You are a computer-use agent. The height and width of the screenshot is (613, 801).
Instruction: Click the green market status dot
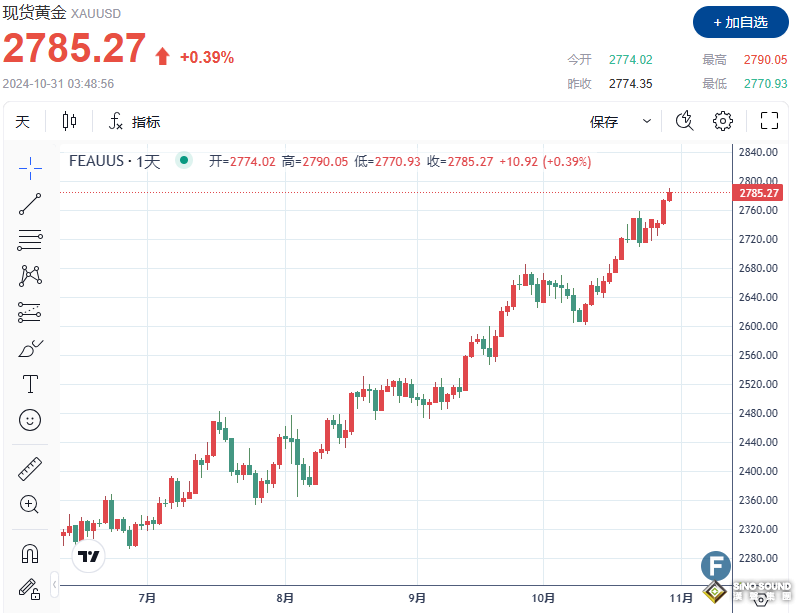[183, 160]
